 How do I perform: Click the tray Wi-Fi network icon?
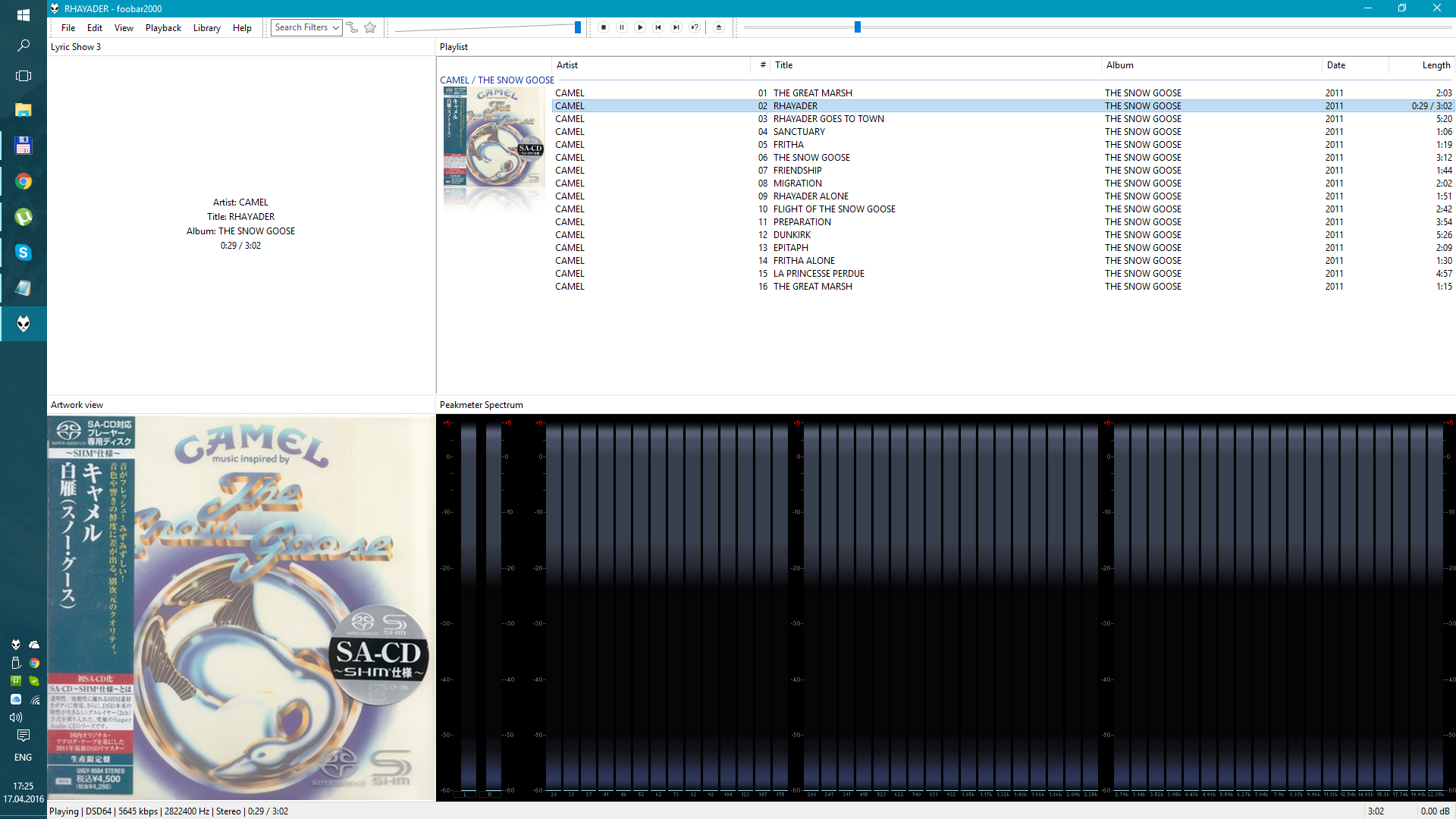(34, 699)
